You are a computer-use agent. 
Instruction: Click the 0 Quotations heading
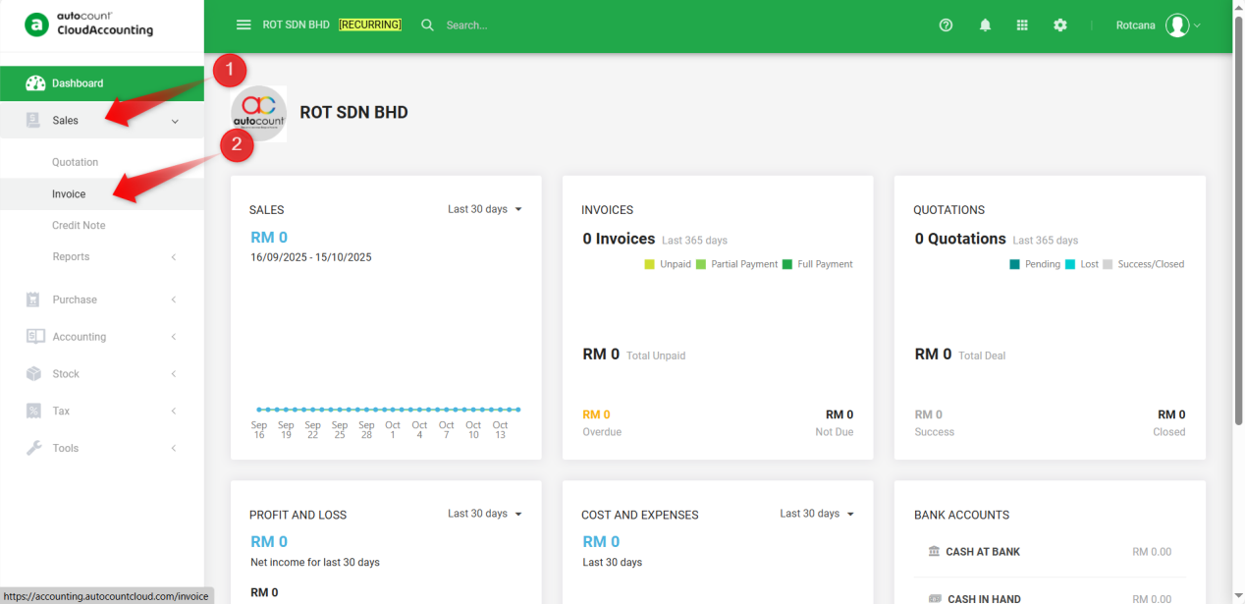click(x=960, y=239)
